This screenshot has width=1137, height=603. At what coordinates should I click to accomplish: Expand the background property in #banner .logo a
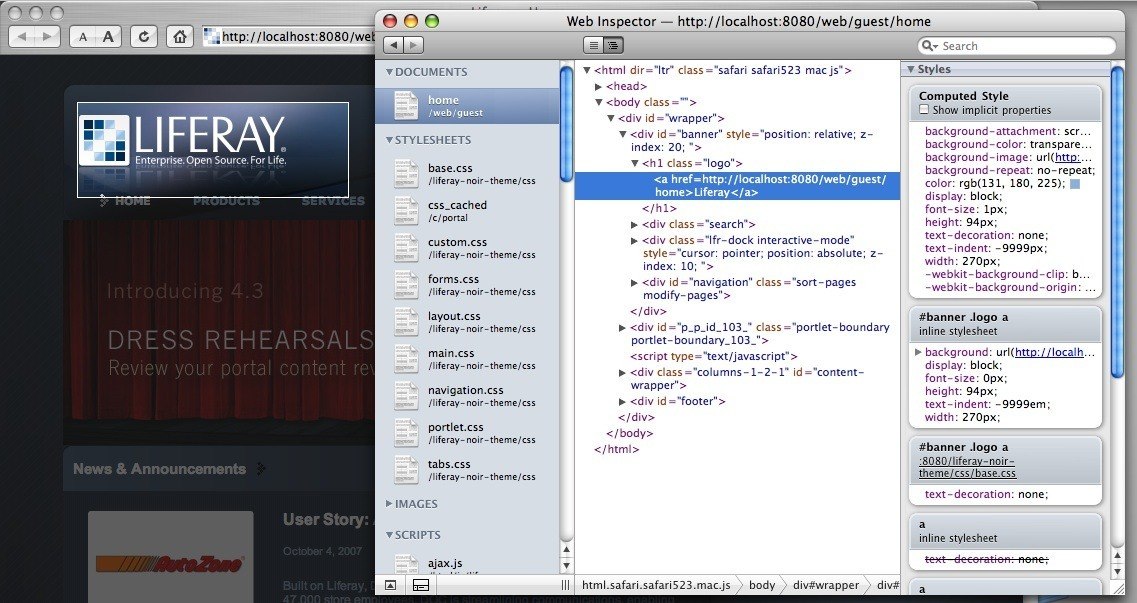pos(918,352)
